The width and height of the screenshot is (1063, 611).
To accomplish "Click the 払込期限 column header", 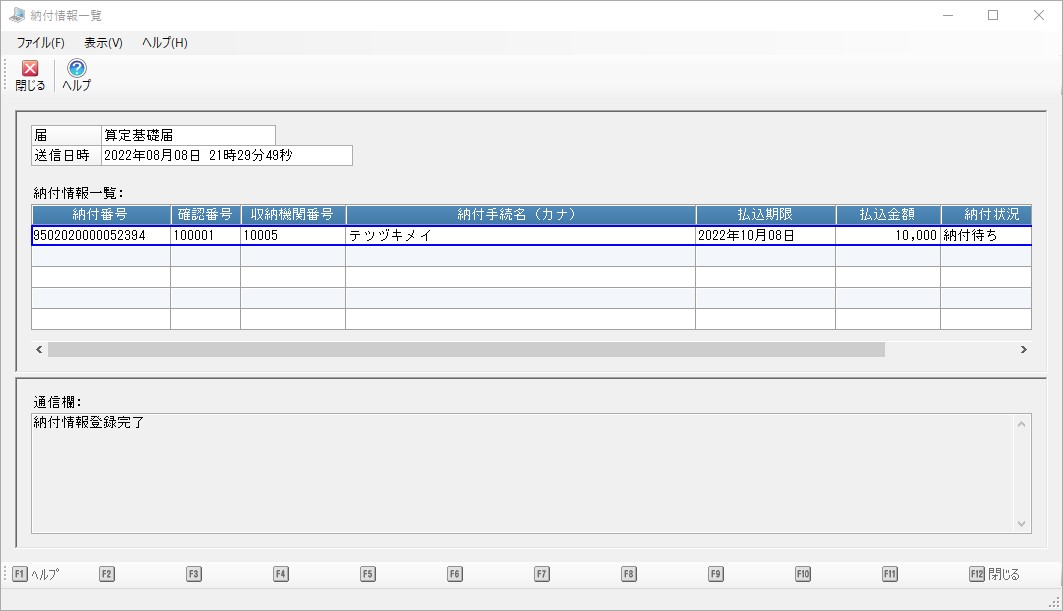I will coord(765,214).
